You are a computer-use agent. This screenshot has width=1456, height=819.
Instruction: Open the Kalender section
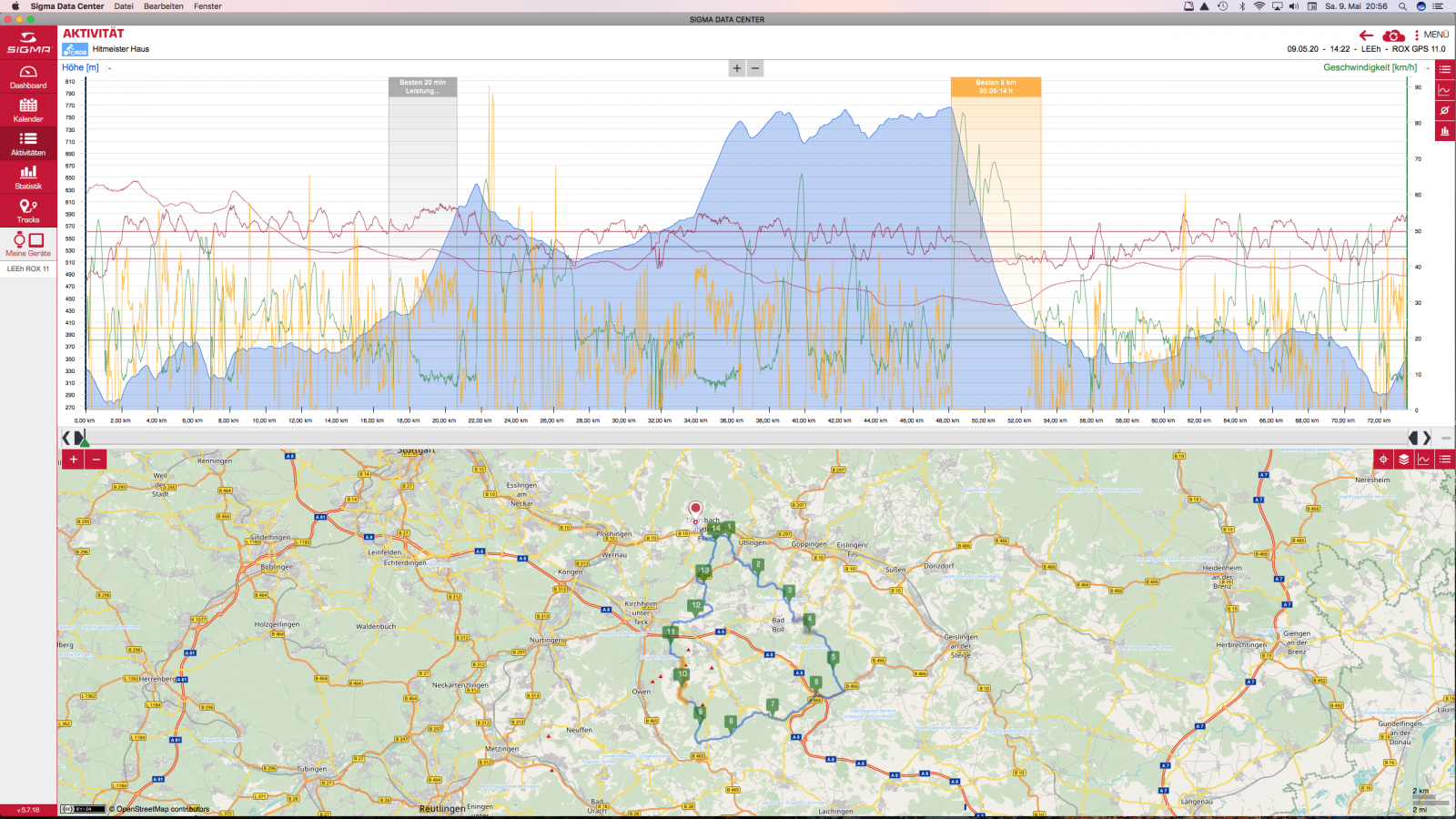28,110
